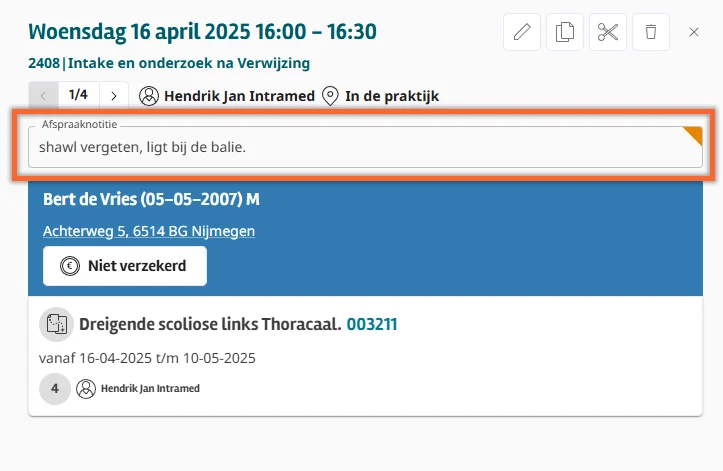
Task: Delete the appointment with the trash icon
Action: click(x=651, y=32)
